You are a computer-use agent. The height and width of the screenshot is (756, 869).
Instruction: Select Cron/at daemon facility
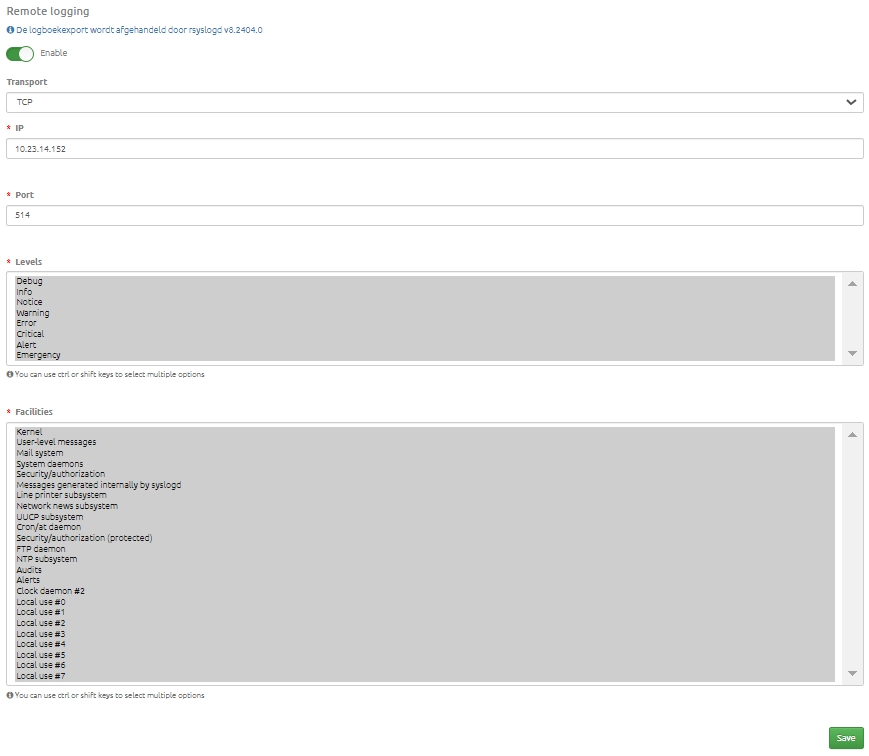(425, 527)
